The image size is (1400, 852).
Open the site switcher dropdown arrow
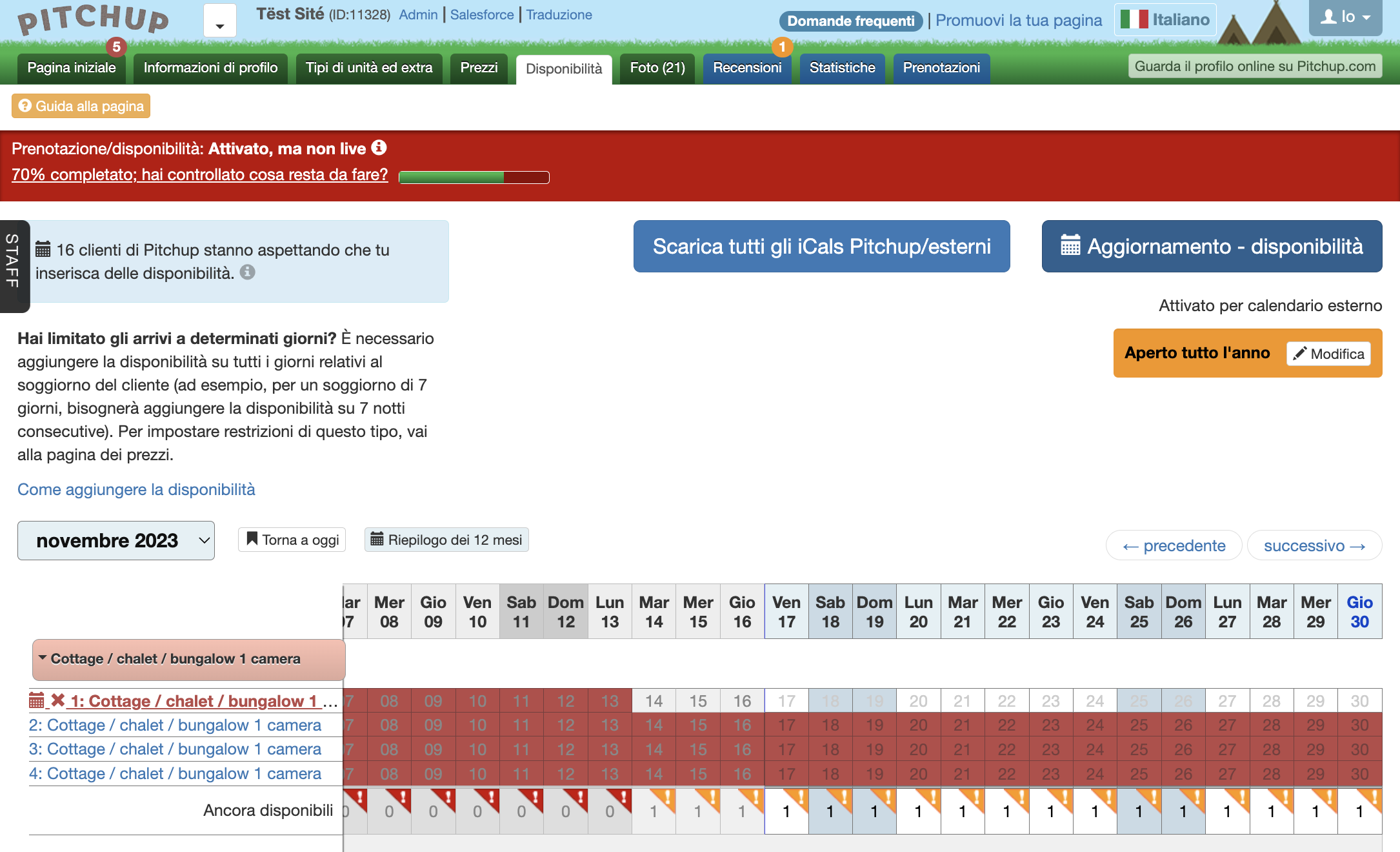(x=220, y=21)
